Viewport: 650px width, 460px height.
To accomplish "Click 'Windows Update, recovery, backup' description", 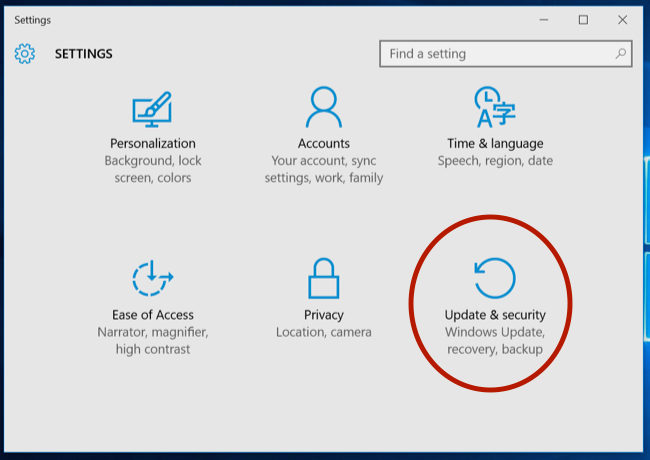I will click(x=495, y=340).
